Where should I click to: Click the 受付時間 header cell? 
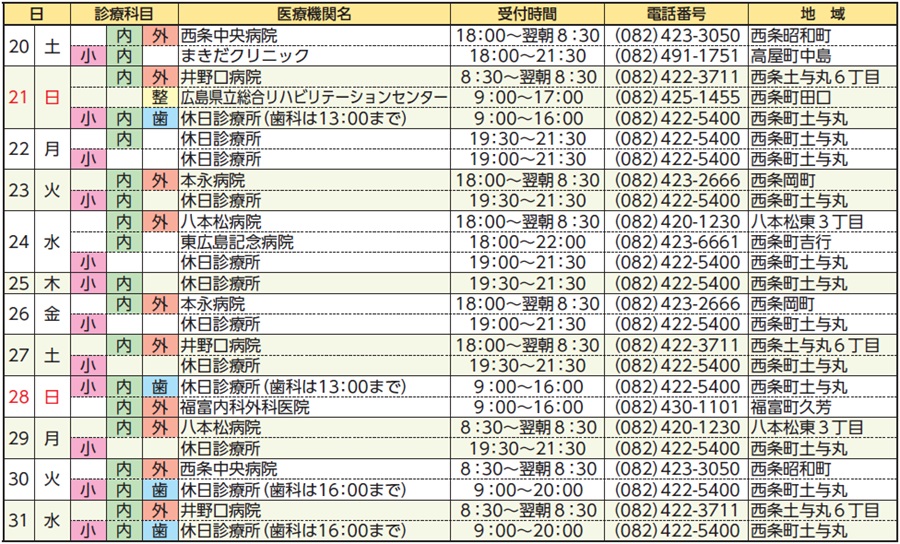click(527, 13)
